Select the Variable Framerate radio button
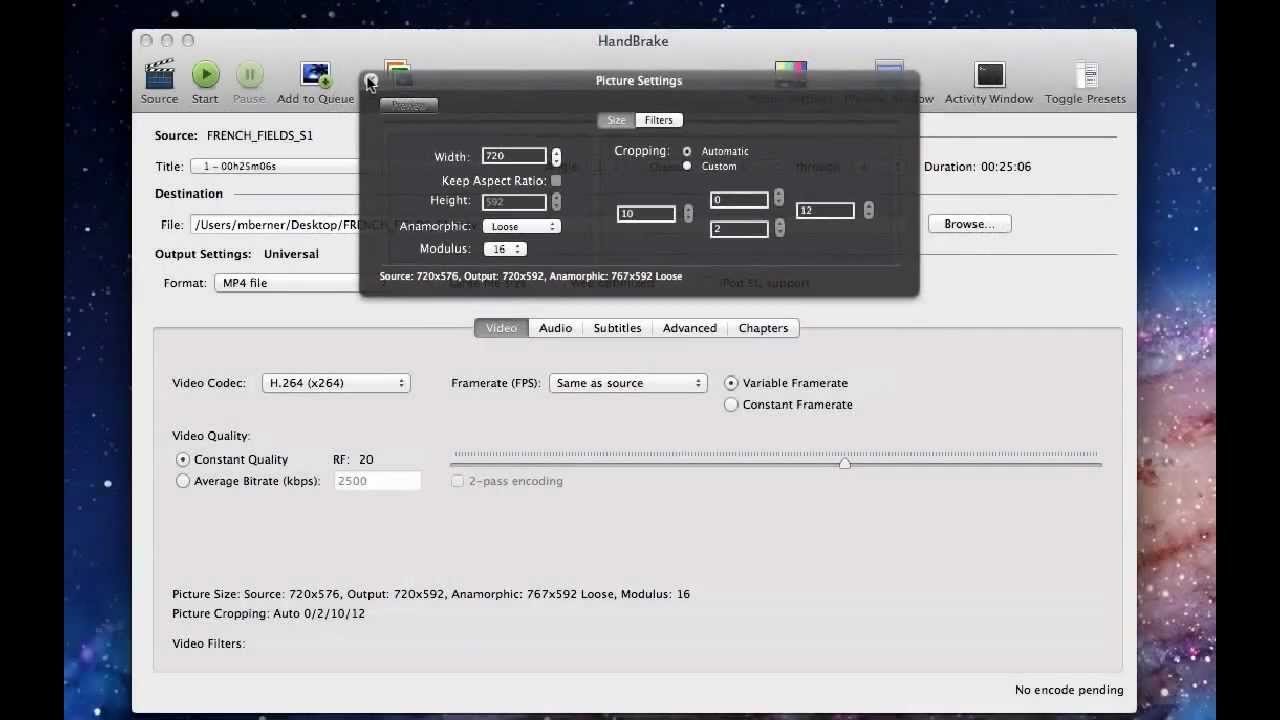Viewport: 1280px width, 720px height. click(x=731, y=383)
